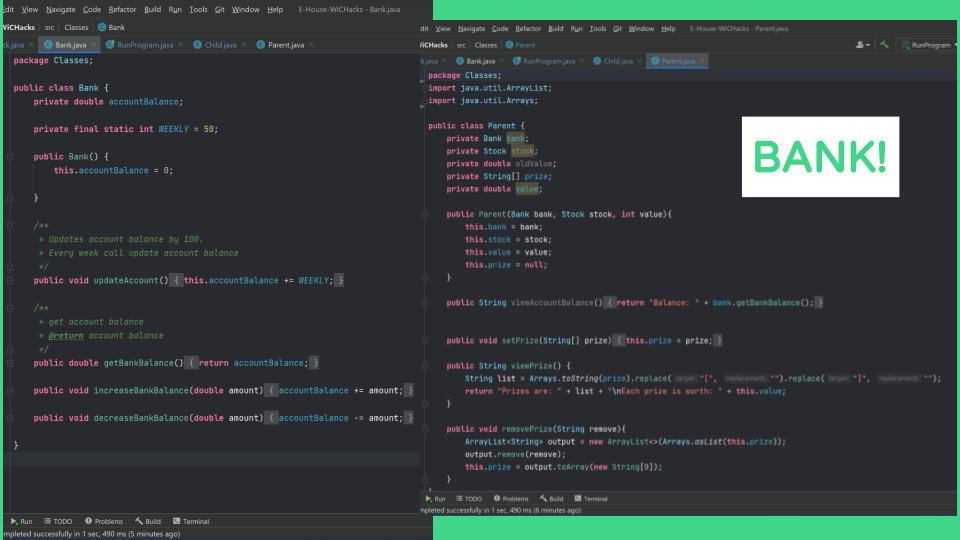Open Build tool window in left status strip
Image resolution: width=960 pixels, height=540 pixels.
pos(148,521)
